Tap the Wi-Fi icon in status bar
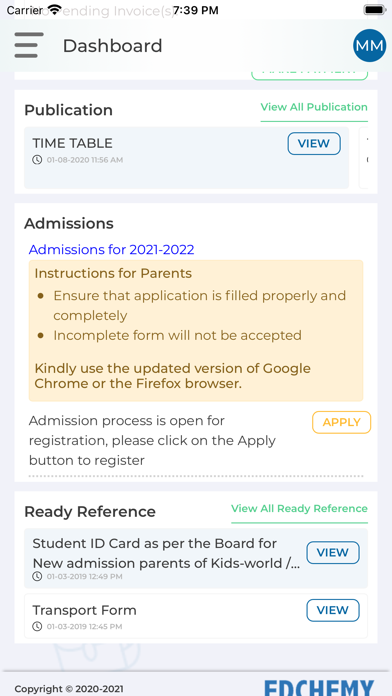The image size is (392, 696). tap(55, 9)
